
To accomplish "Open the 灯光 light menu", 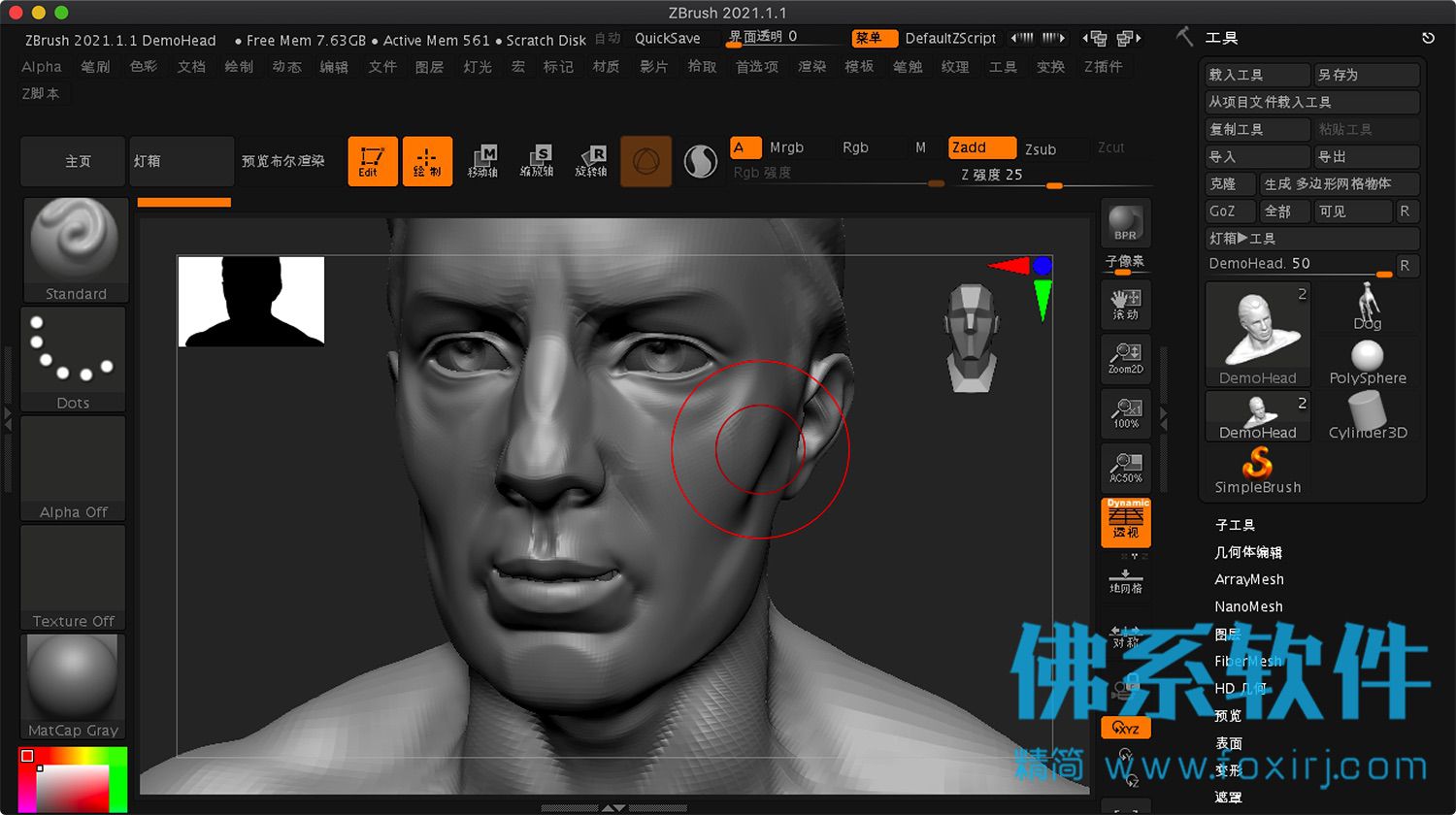I will click(478, 66).
